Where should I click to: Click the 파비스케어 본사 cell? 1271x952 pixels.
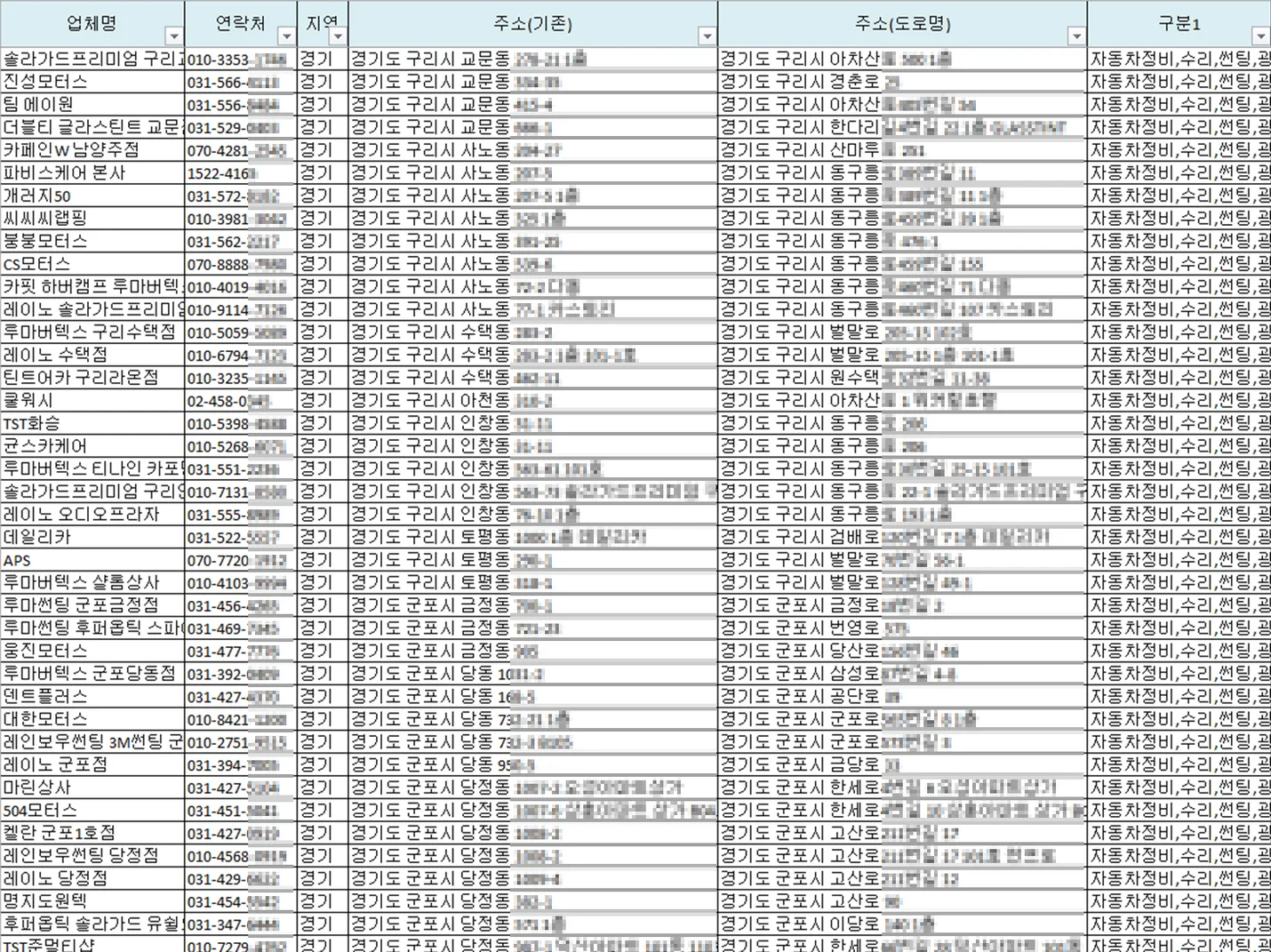point(92,173)
